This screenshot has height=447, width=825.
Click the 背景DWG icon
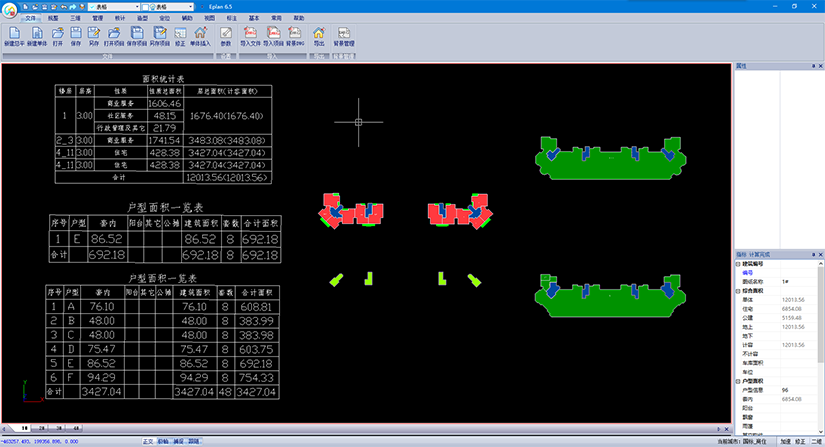[295, 37]
